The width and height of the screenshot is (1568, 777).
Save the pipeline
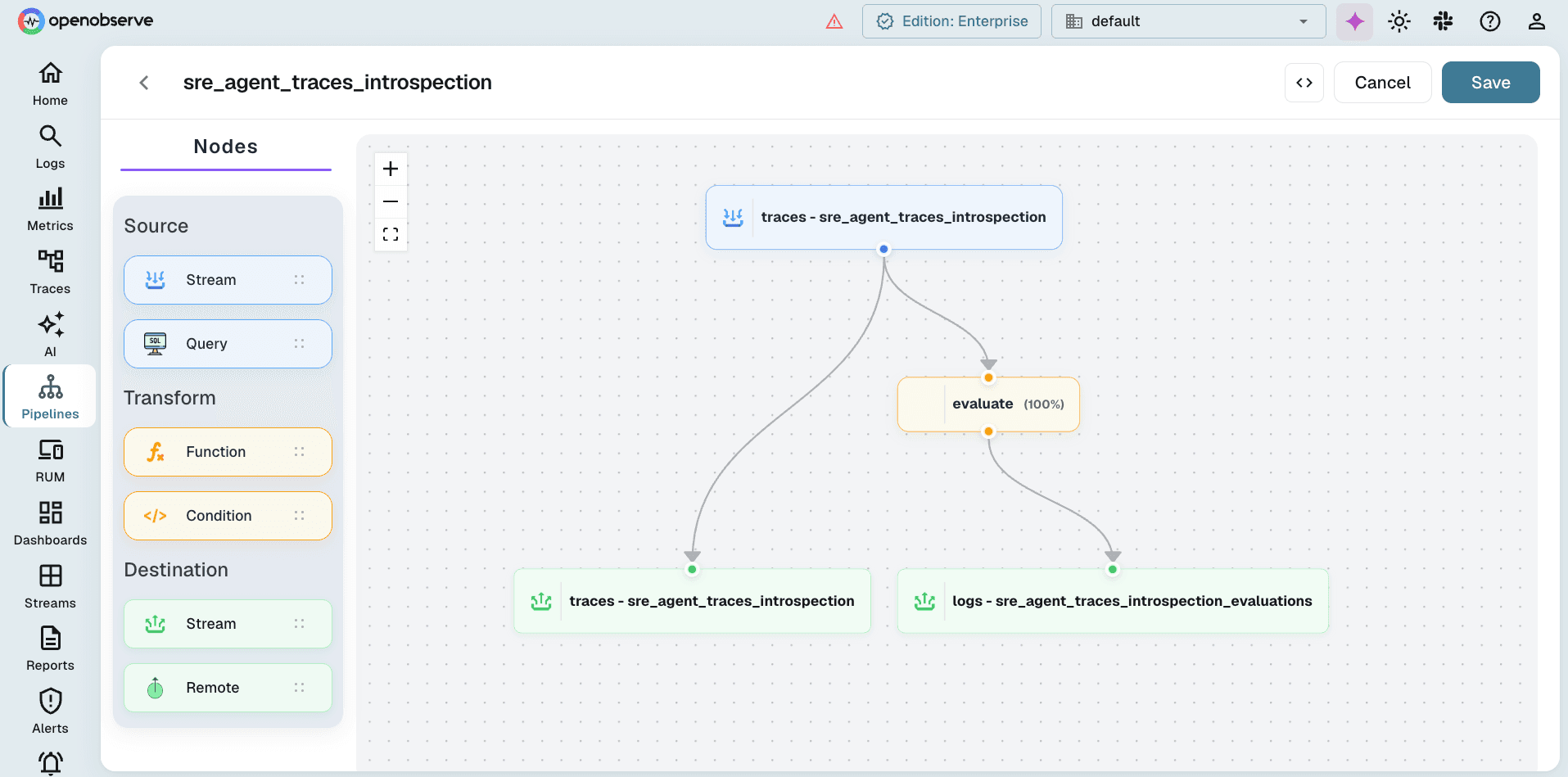[x=1490, y=83]
